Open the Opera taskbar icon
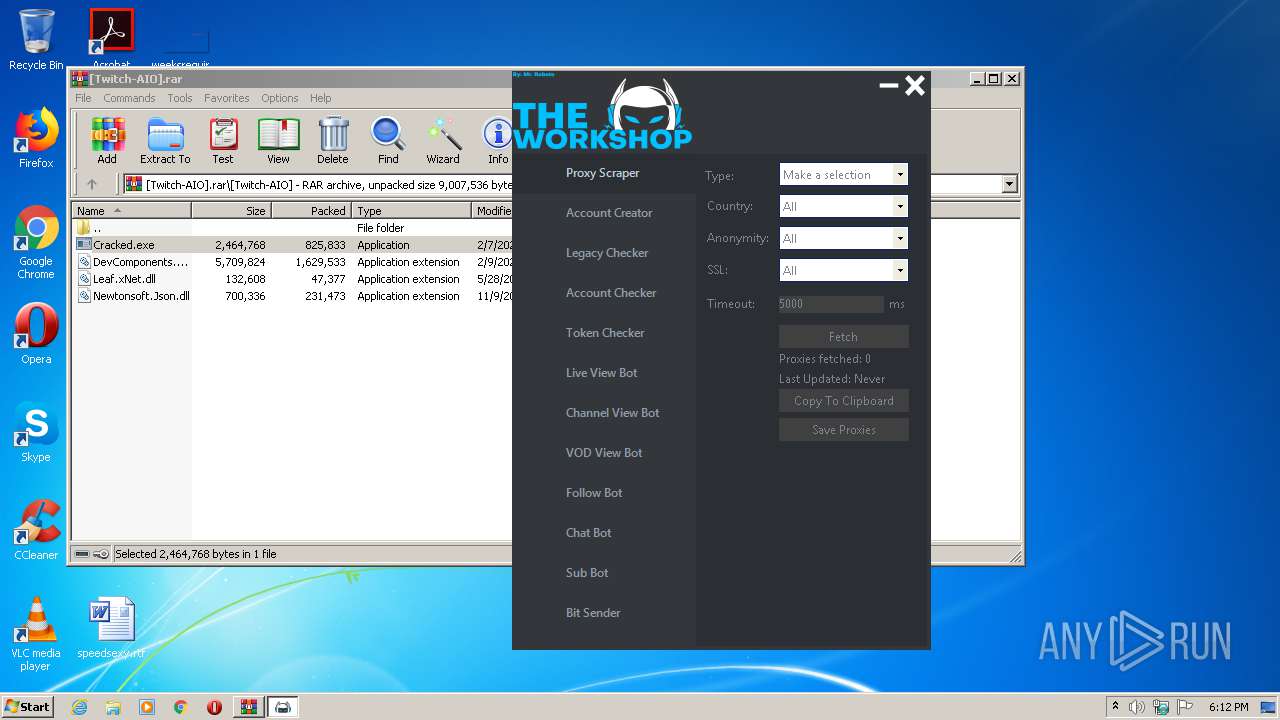The width and height of the screenshot is (1280, 720). click(x=214, y=707)
